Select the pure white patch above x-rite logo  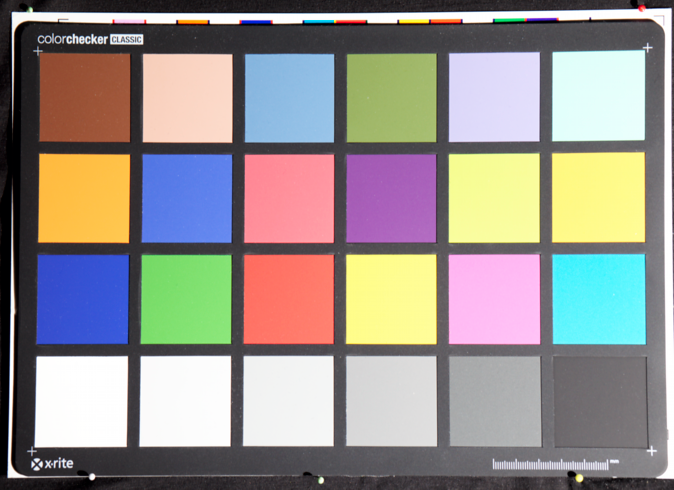[x=81, y=401]
